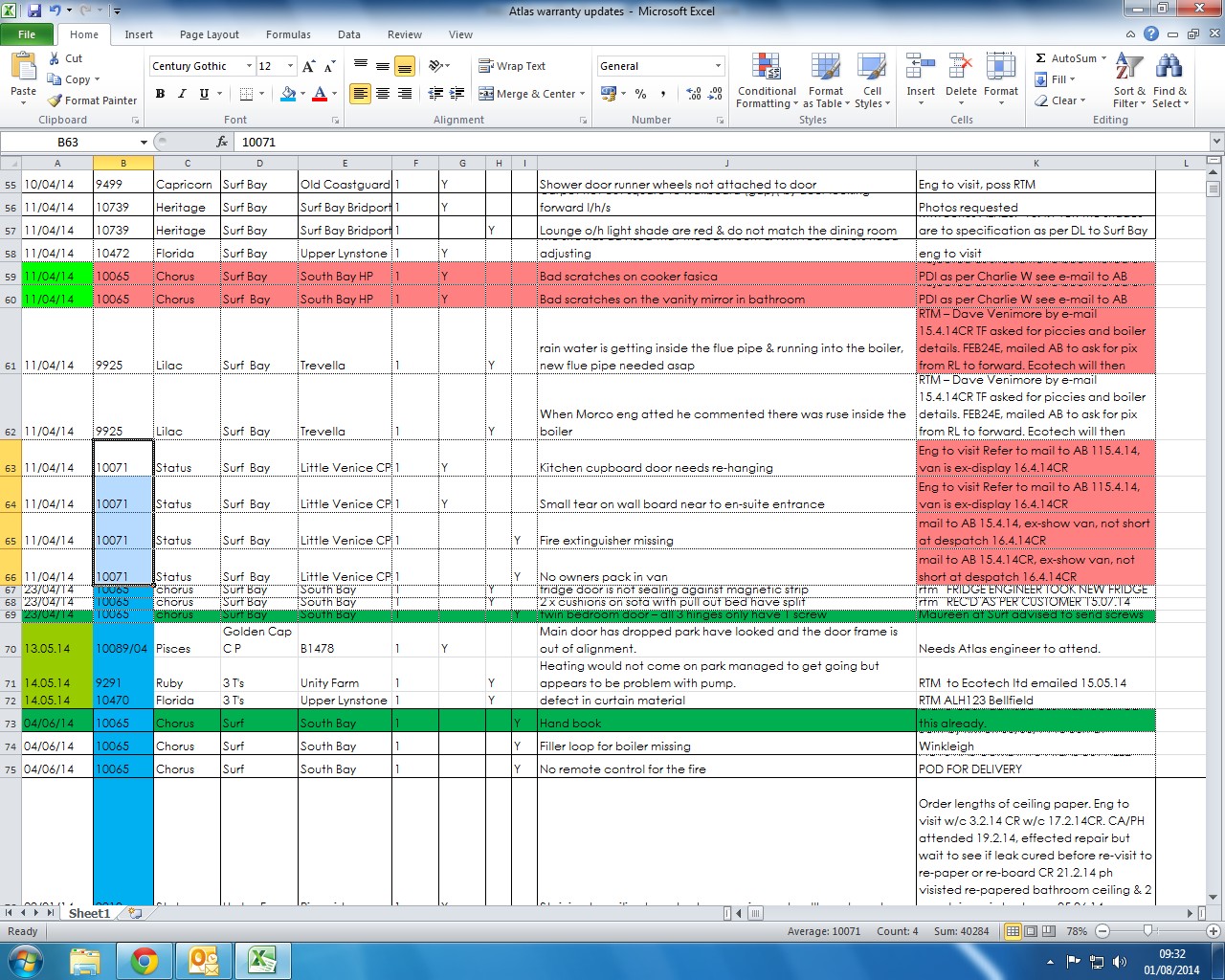Open the Formulas ribbon tab

click(288, 34)
